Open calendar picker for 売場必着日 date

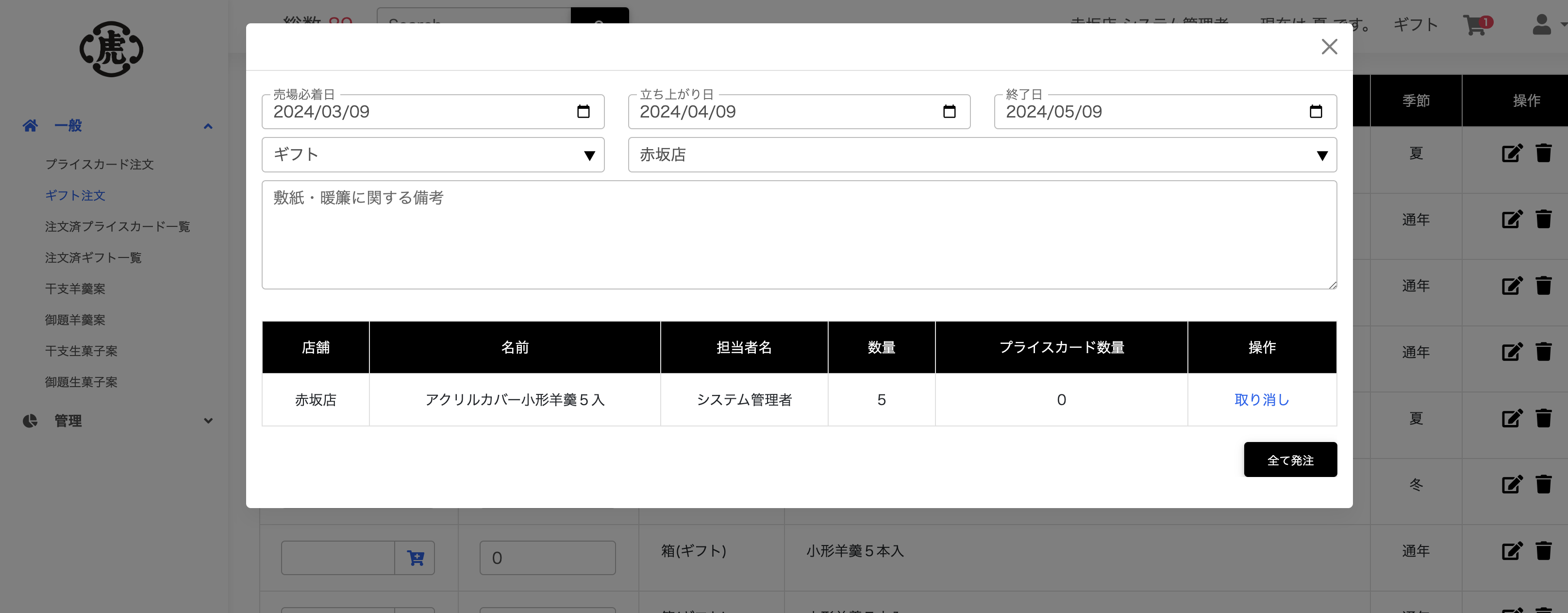coord(583,112)
